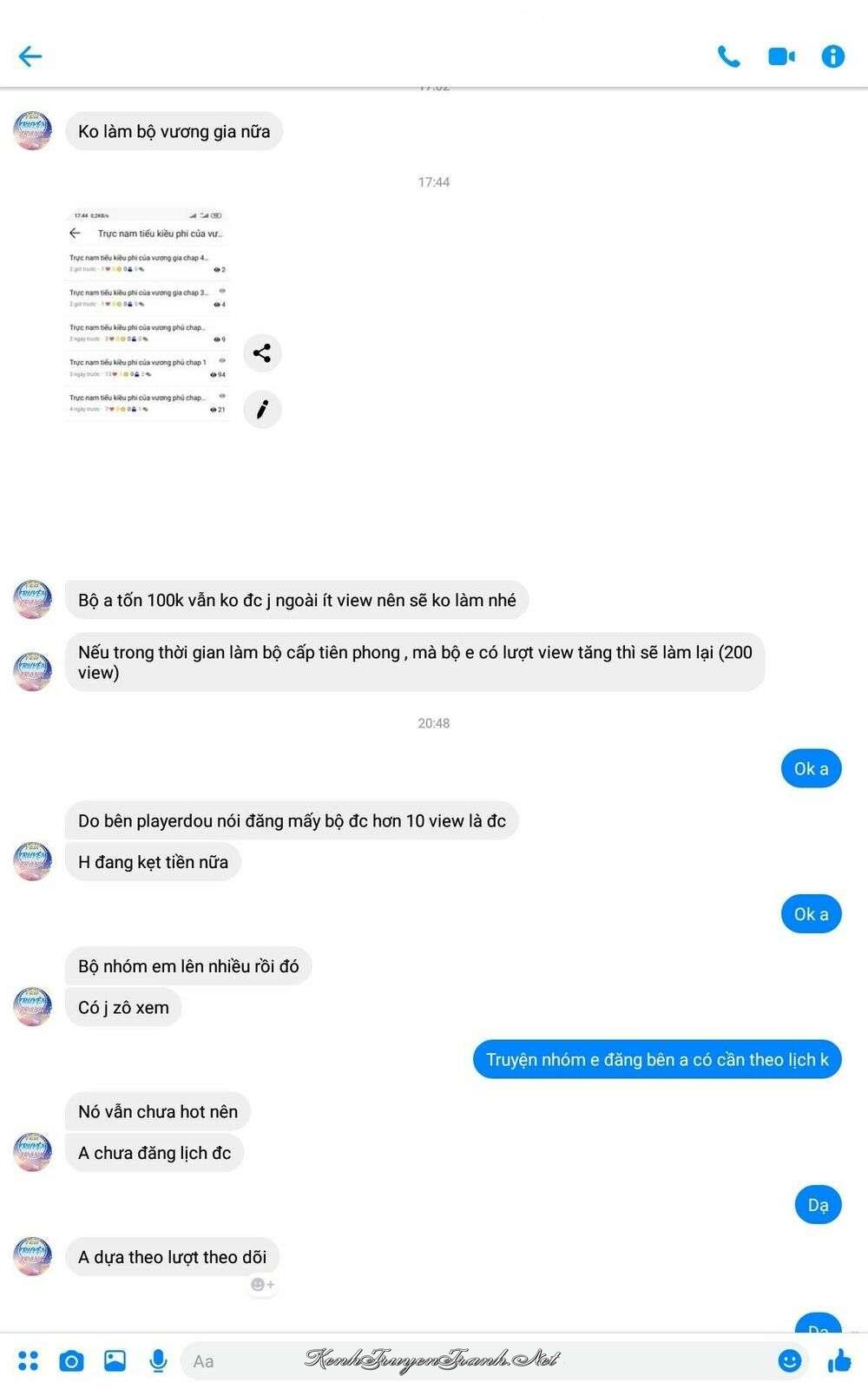This screenshot has width=868, height=1389.
Task: Start a voice call
Action: pos(728,56)
